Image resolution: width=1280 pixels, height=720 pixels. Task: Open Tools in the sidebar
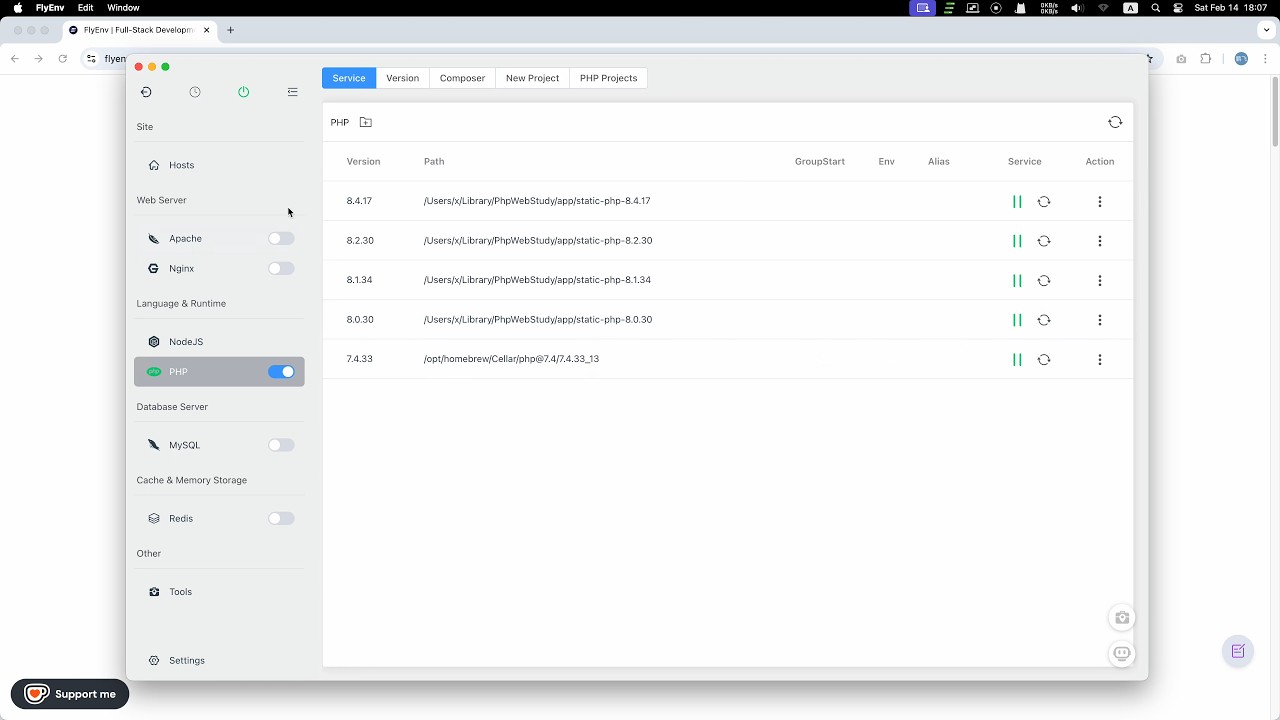pyautogui.click(x=219, y=592)
